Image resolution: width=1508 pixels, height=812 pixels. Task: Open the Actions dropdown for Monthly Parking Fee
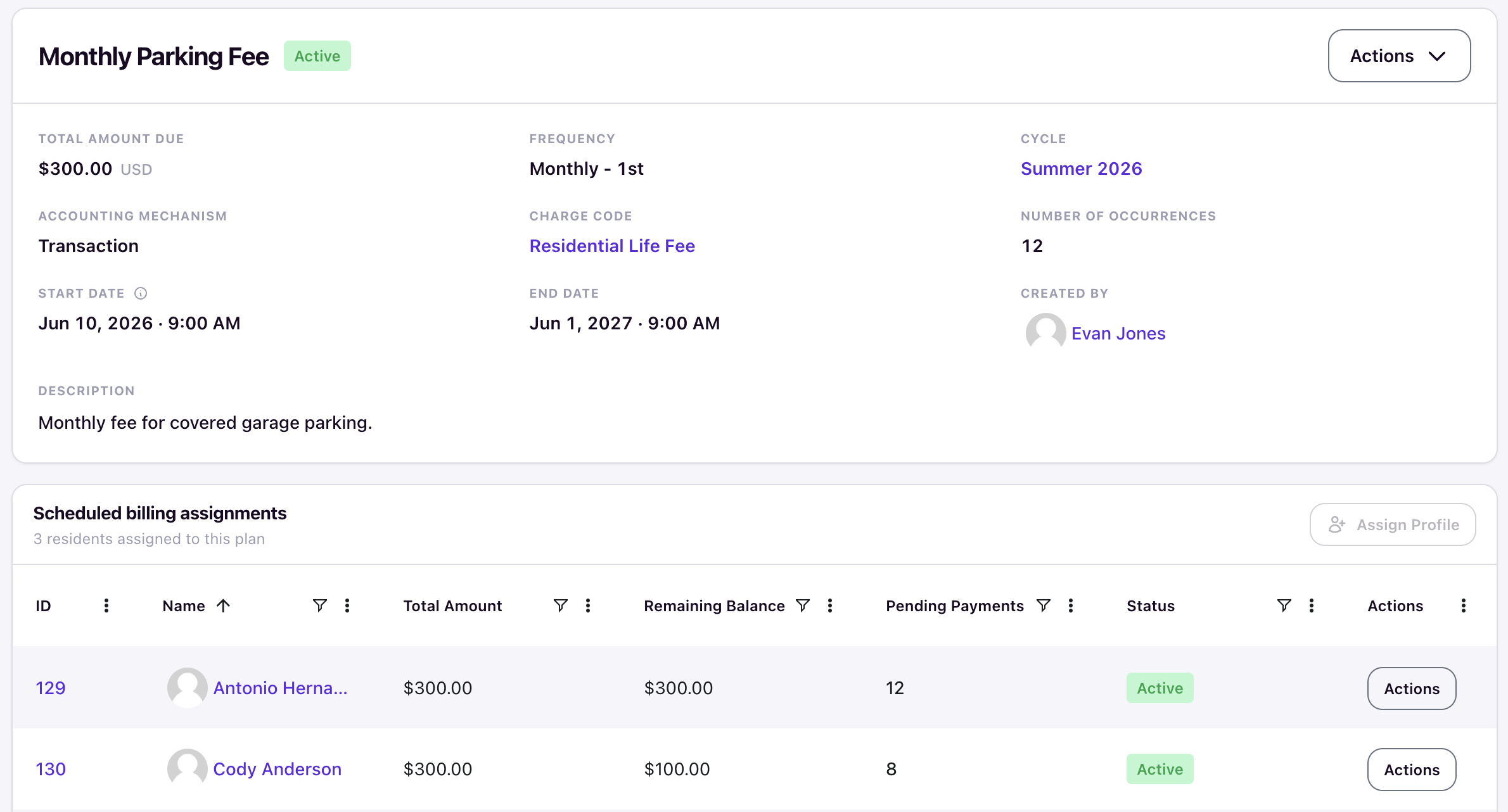click(x=1399, y=56)
